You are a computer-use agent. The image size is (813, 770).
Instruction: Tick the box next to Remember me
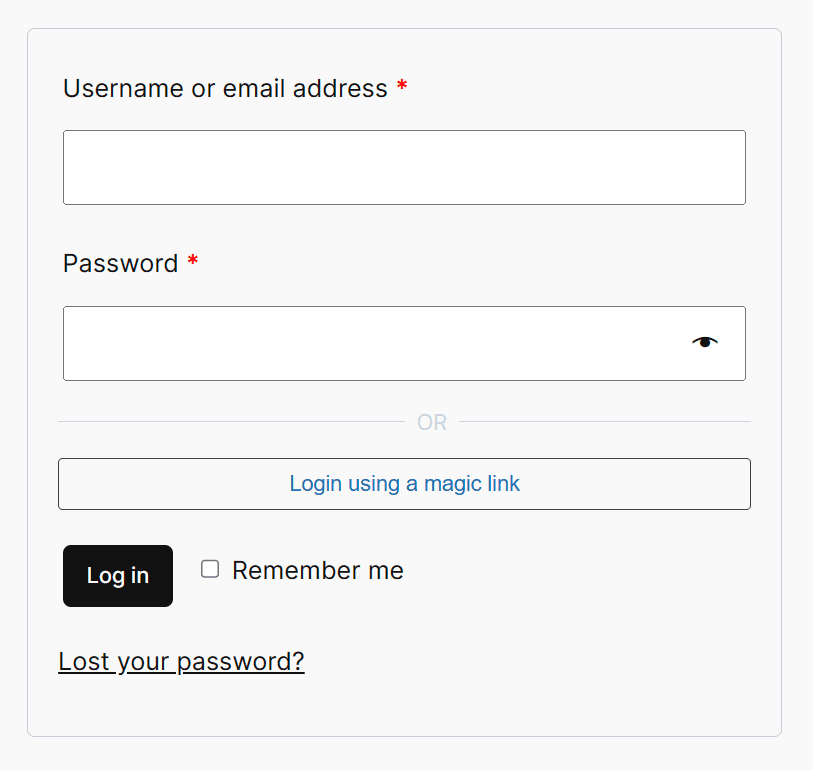pos(210,568)
